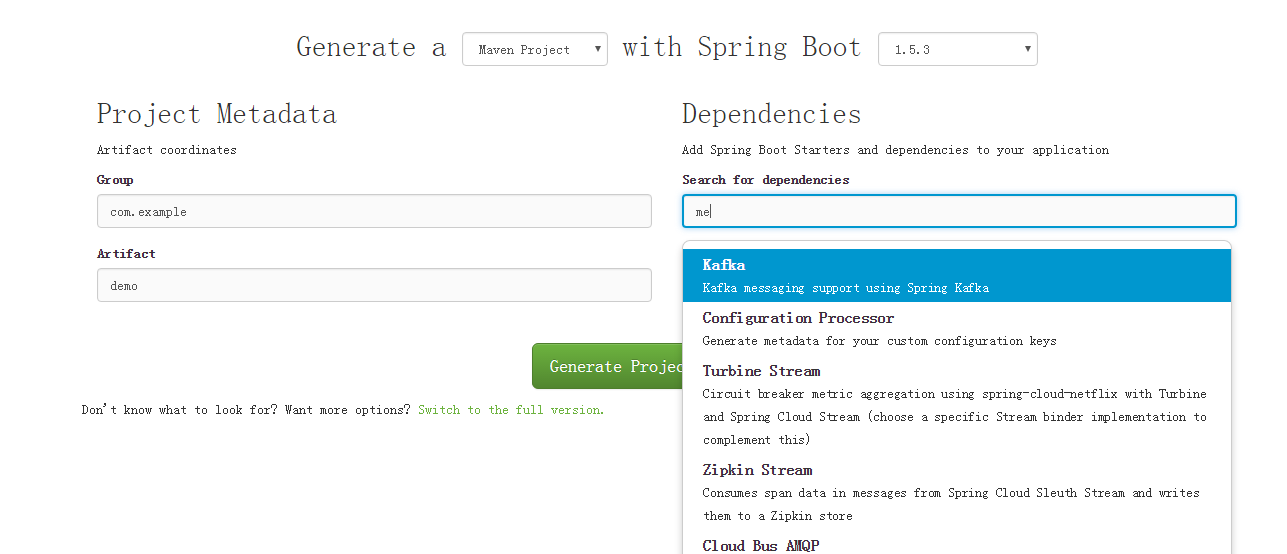Click the green Generate Project button
This screenshot has width=1287, height=554.
point(607,366)
